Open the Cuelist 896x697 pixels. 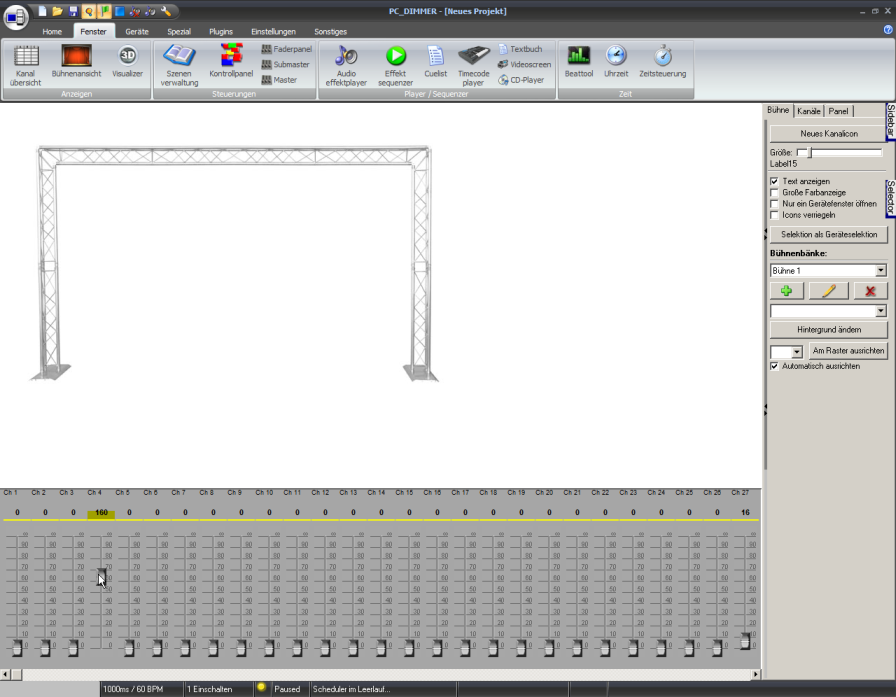[435, 61]
